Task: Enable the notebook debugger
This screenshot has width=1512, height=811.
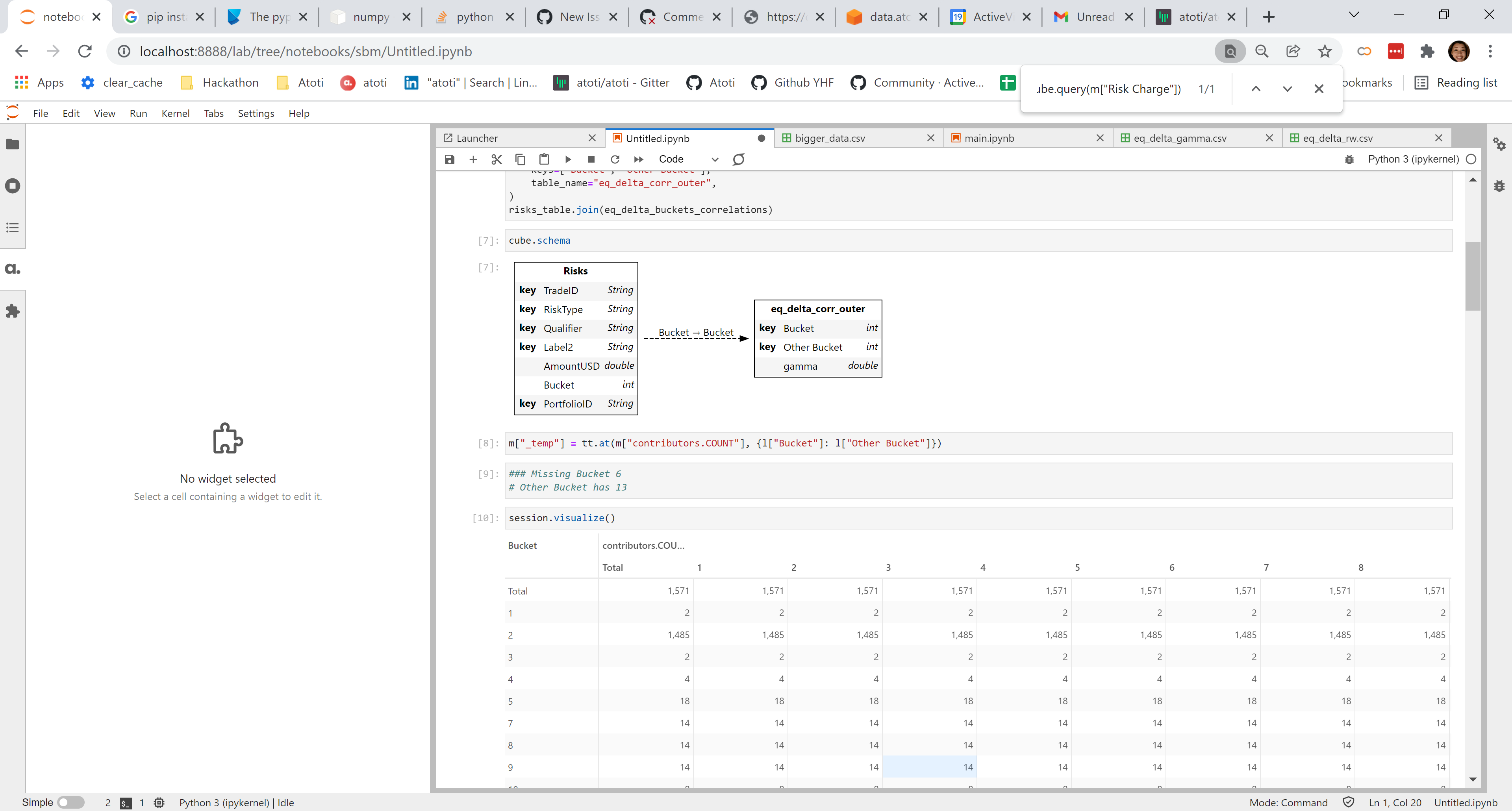Action: [x=1349, y=159]
